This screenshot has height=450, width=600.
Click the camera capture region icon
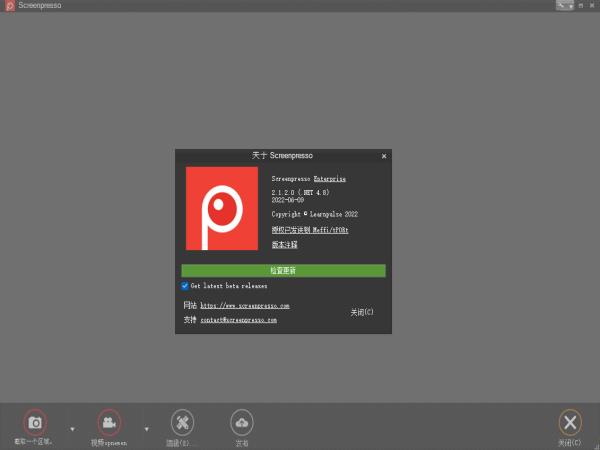point(35,422)
